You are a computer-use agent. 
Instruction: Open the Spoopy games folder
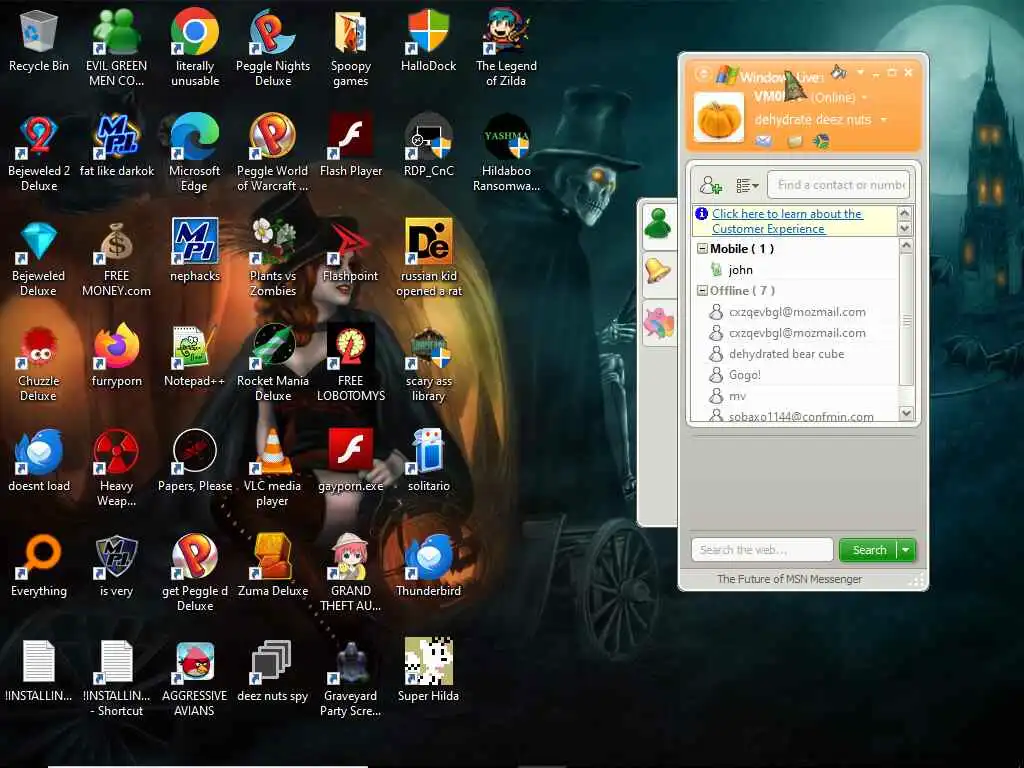(351, 48)
